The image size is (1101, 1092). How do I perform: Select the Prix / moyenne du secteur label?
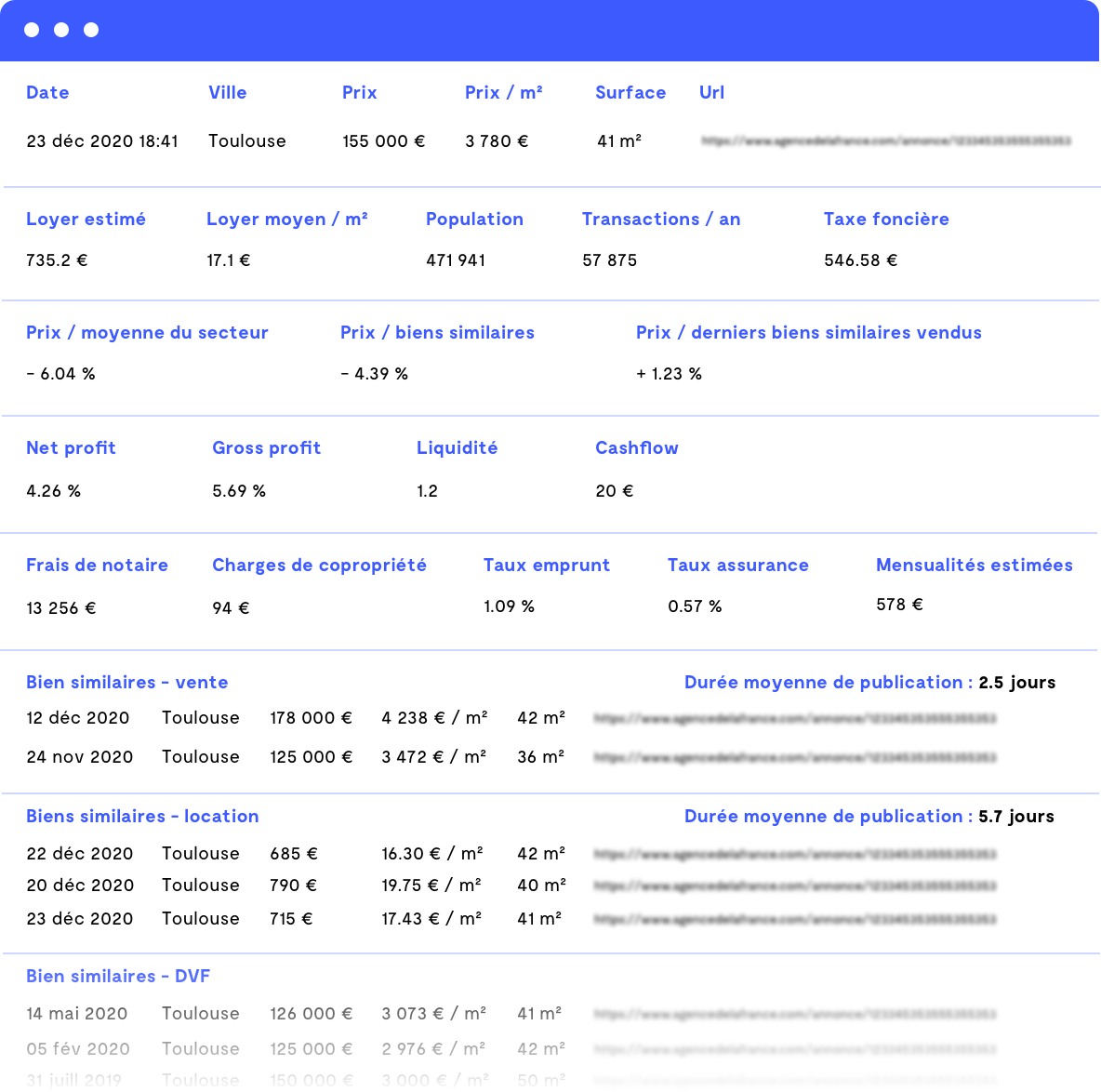pyautogui.click(x=147, y=332)
